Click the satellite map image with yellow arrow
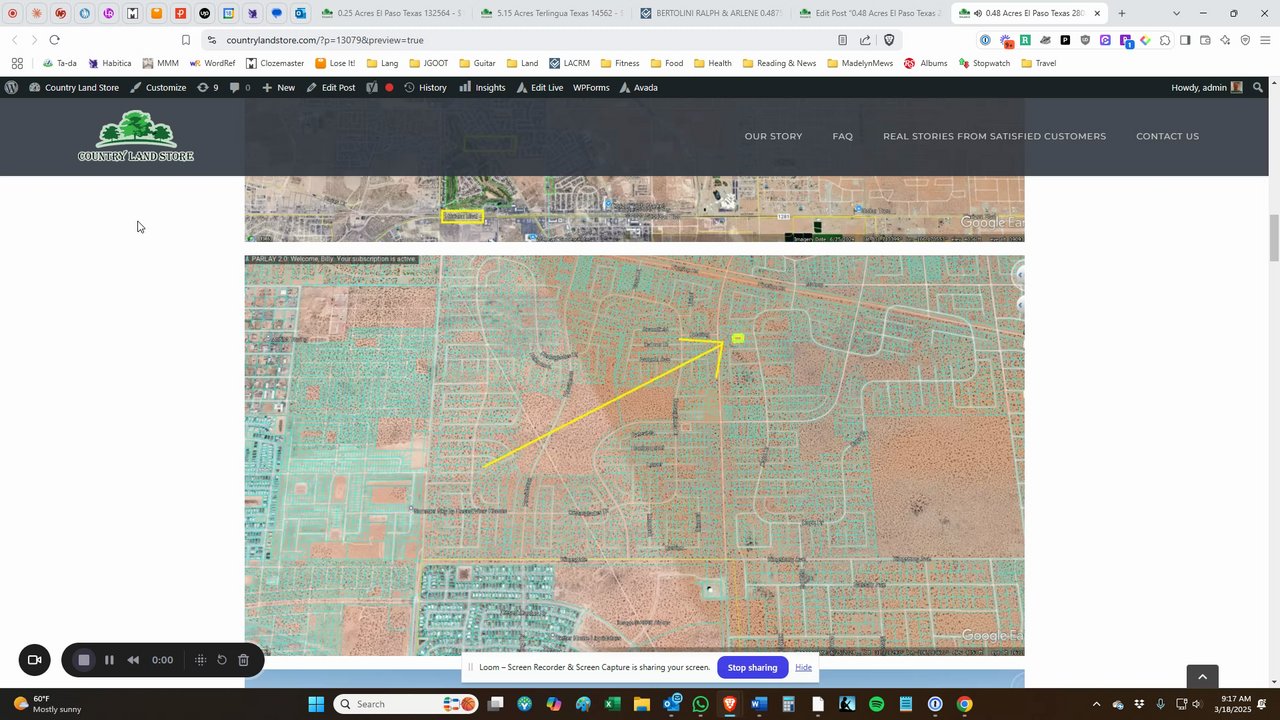 [x=634, y=456]
